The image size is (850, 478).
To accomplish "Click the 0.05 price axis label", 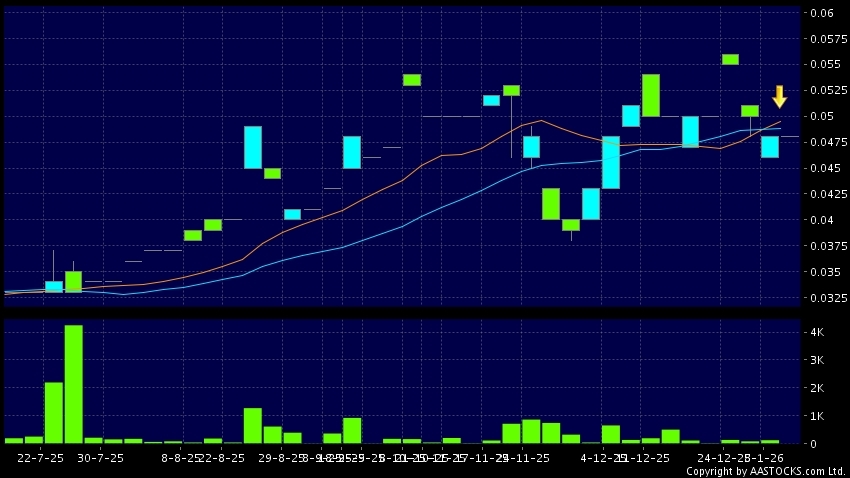I will [x=822, y=116].
